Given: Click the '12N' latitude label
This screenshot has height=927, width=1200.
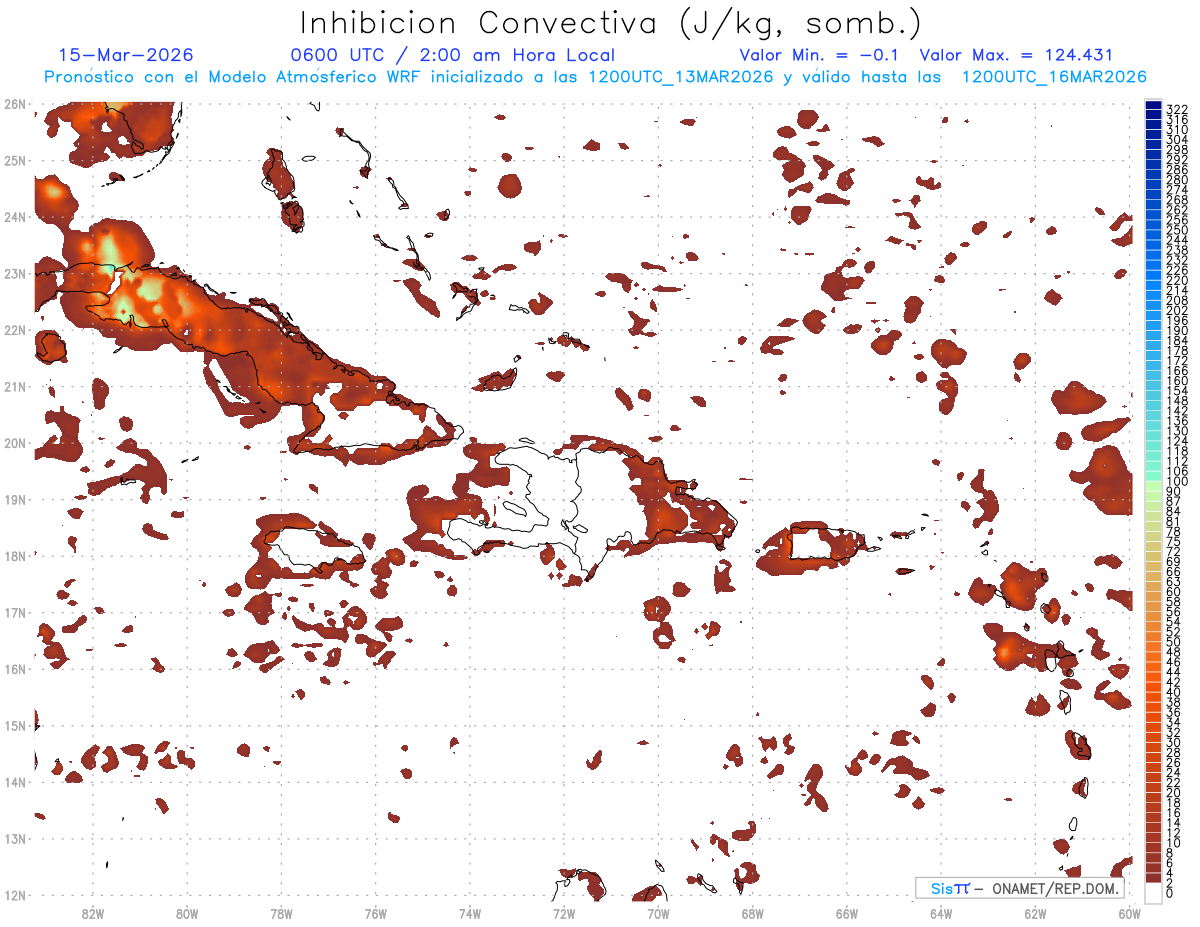Looking at the screenshot, I should point(15,895).
